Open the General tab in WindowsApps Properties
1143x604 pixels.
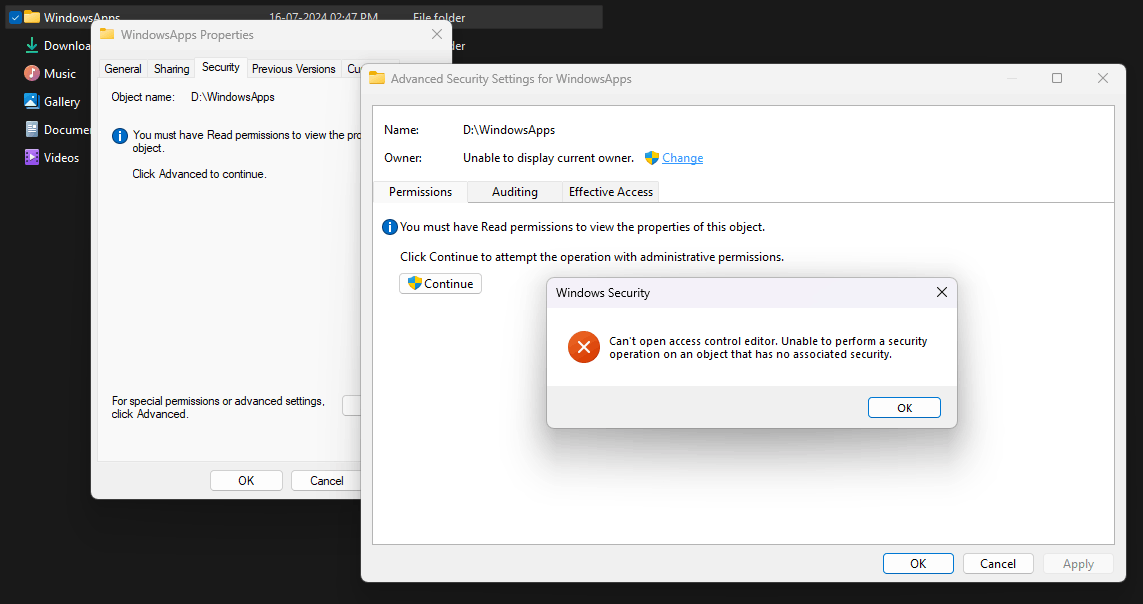(x=122, y=68)
